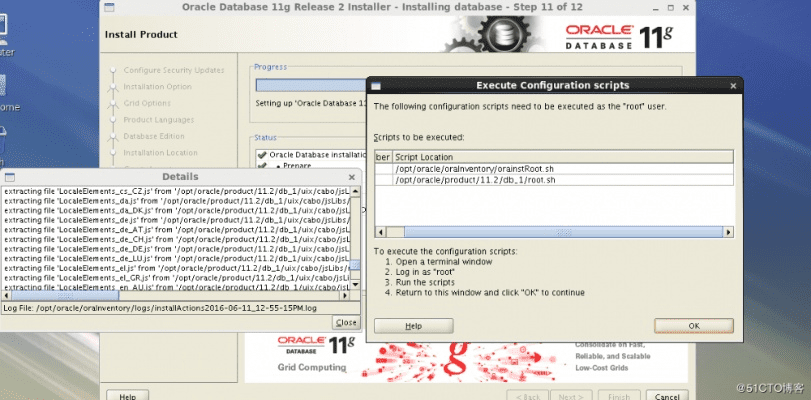
Task: Cancel the Oracle database installation
Action: pos(668,395)
